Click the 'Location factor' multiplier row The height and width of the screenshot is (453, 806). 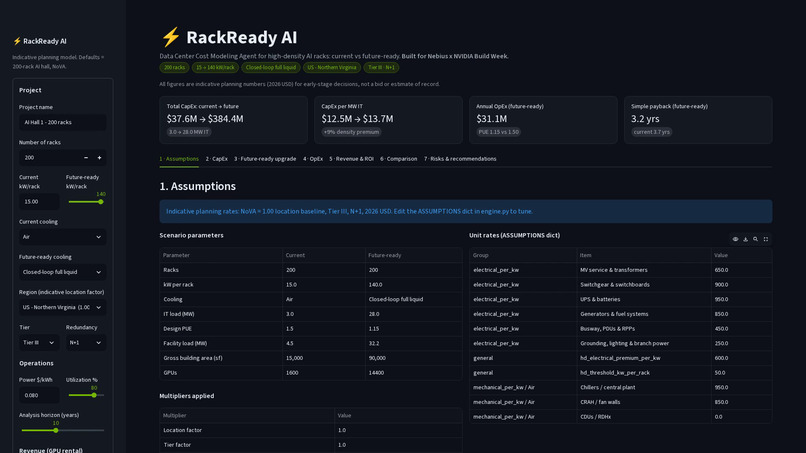point(310,430)
